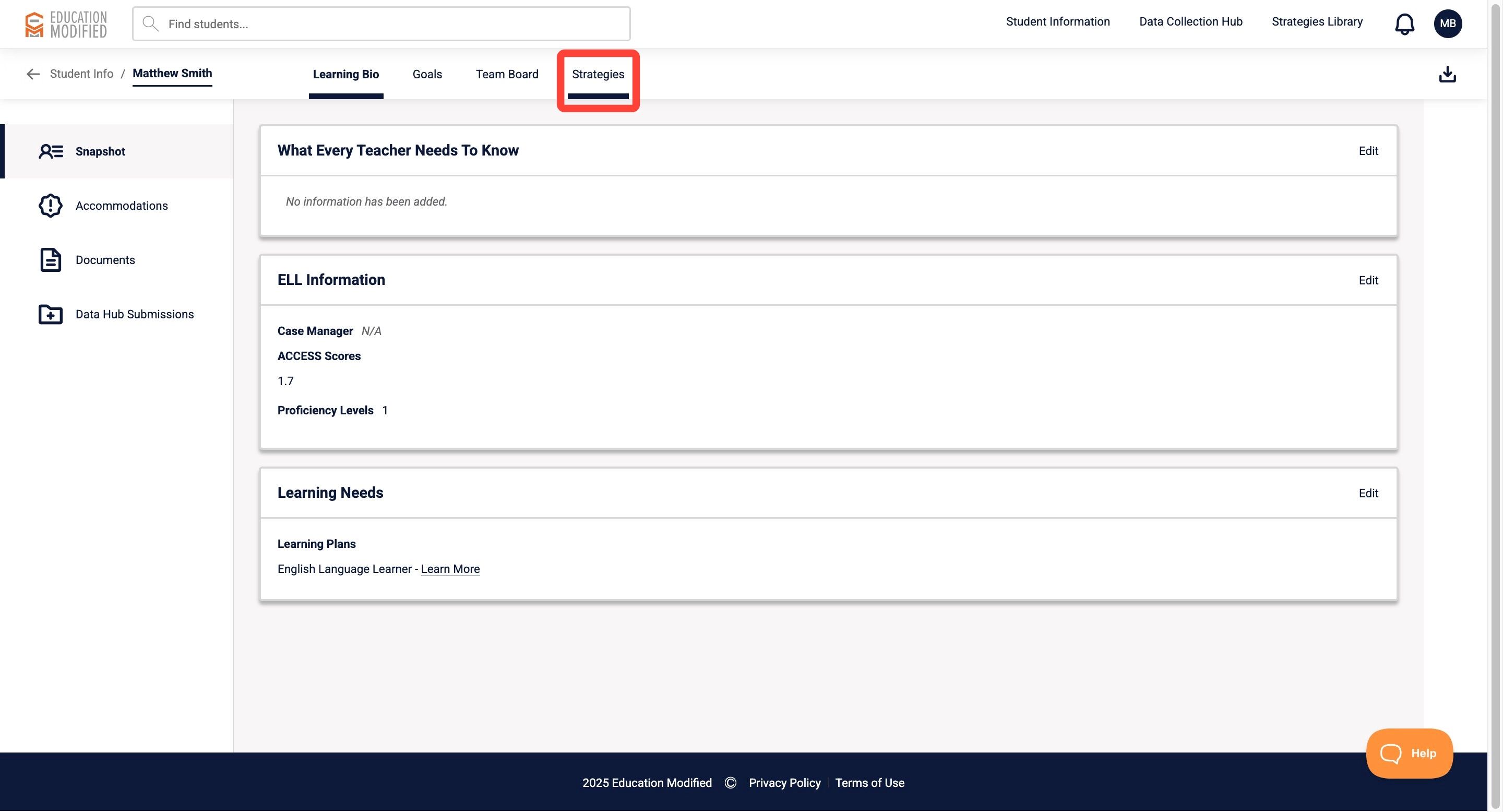Viewport: 1503px width, 812px height.
Task: Edit the ELL Information section
Action: 1368,281
